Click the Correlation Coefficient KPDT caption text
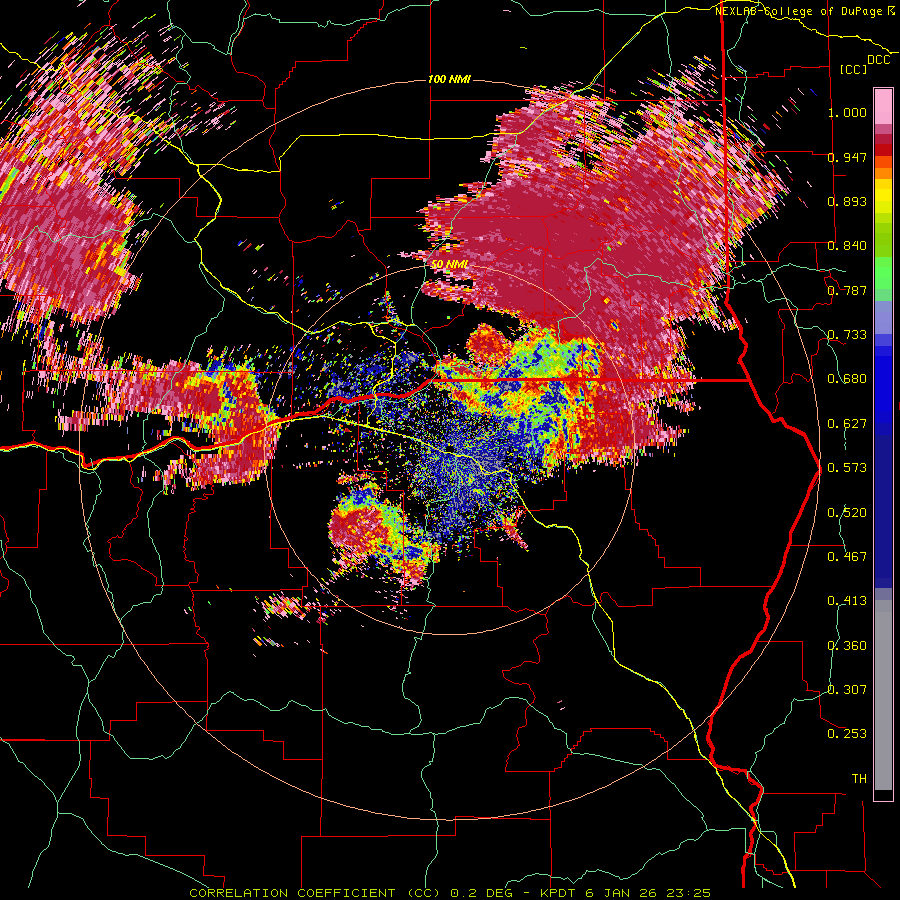This screenshot has width=900, height=900. (450, 893)
